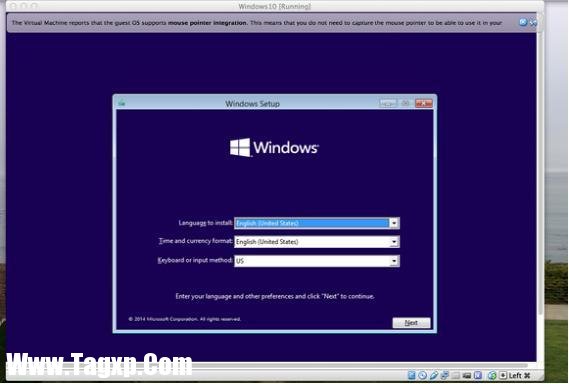Click the 'Time and currency format' label
Image resolution: width=569 pixels, height=384 pixels.
point(196,241)
